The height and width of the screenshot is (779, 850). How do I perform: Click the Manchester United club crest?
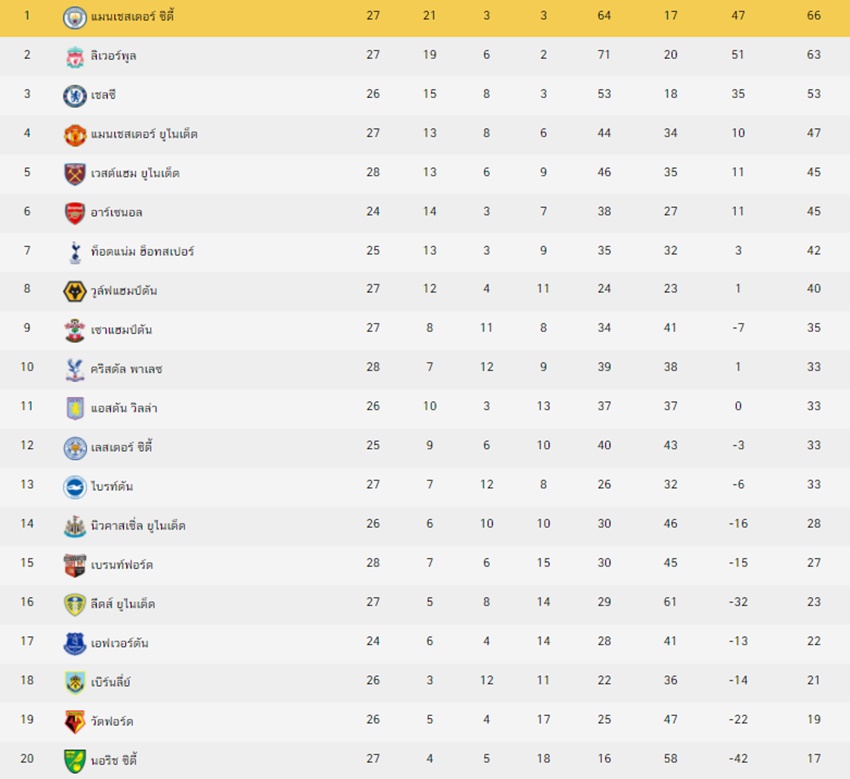(75, 135)
